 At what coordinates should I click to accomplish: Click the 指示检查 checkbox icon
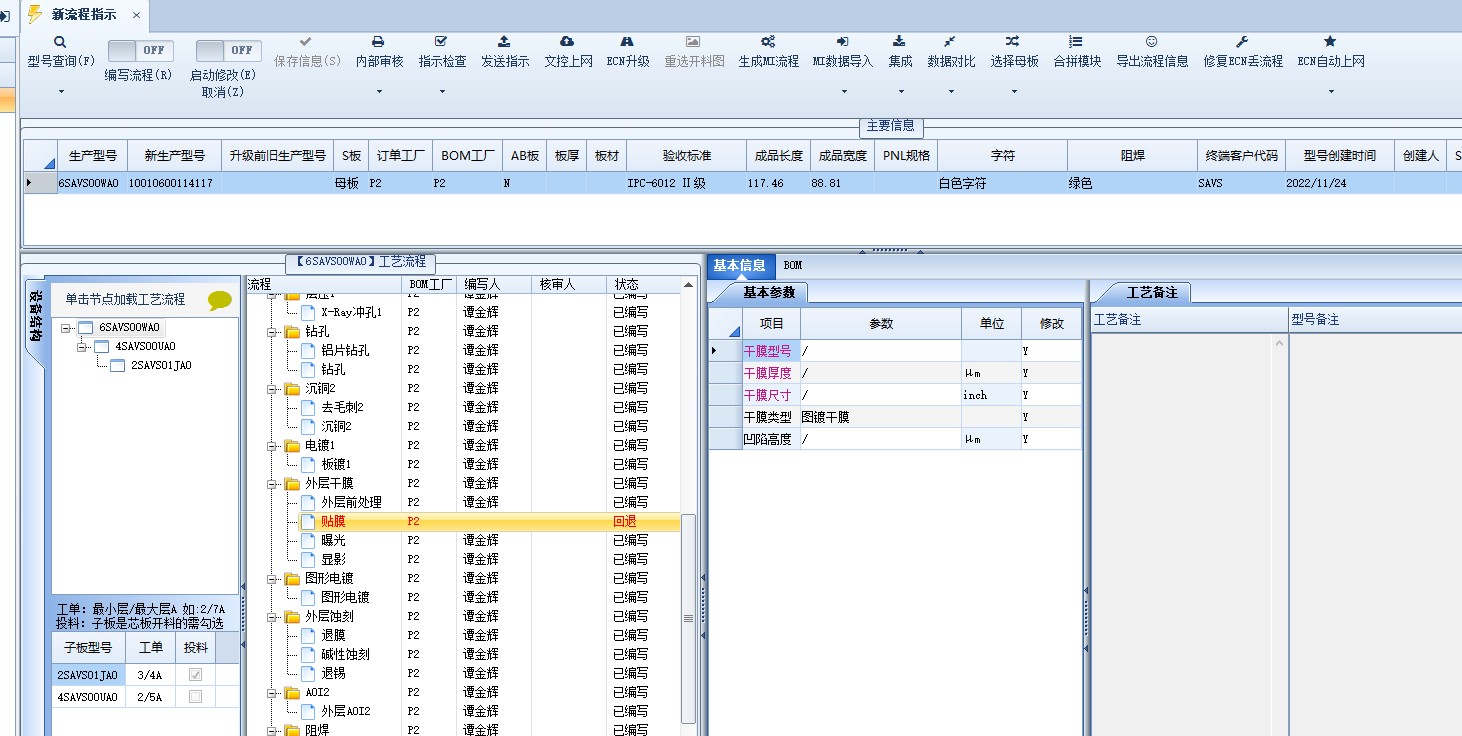(x=442, y=42)
